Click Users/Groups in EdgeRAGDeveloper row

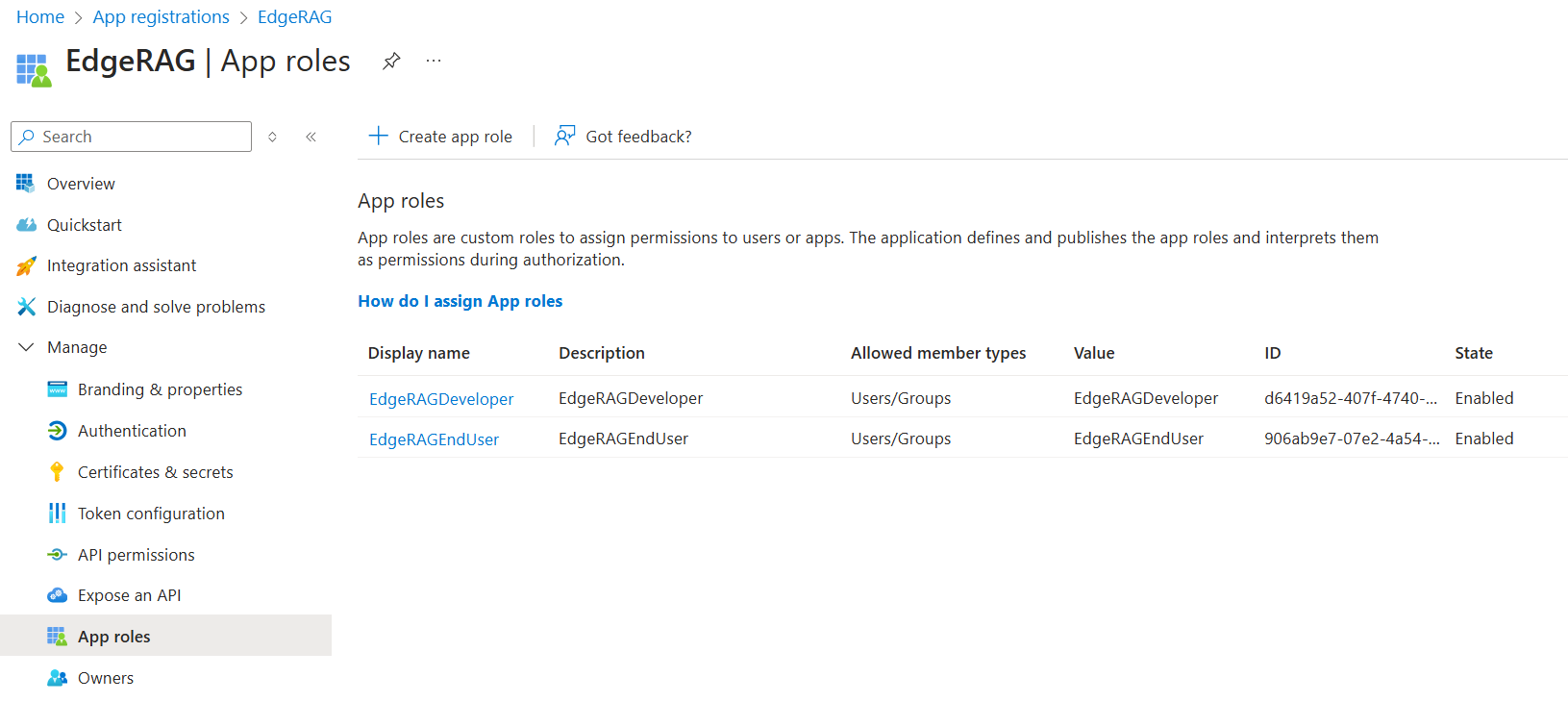tap(901, 398)
